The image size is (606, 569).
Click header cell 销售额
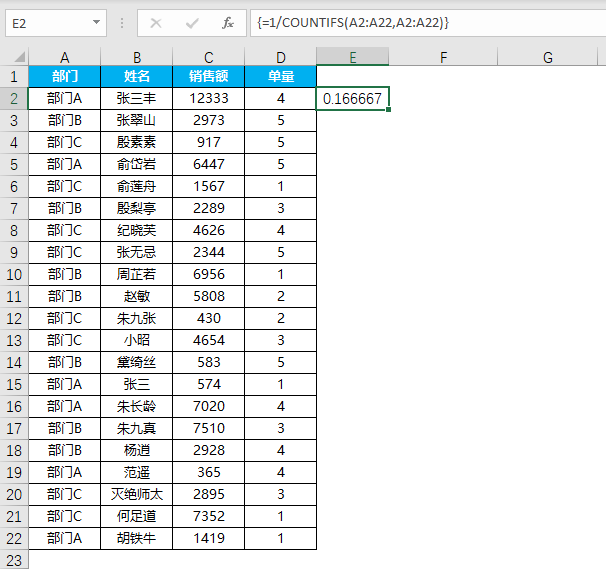click(209, 77)
